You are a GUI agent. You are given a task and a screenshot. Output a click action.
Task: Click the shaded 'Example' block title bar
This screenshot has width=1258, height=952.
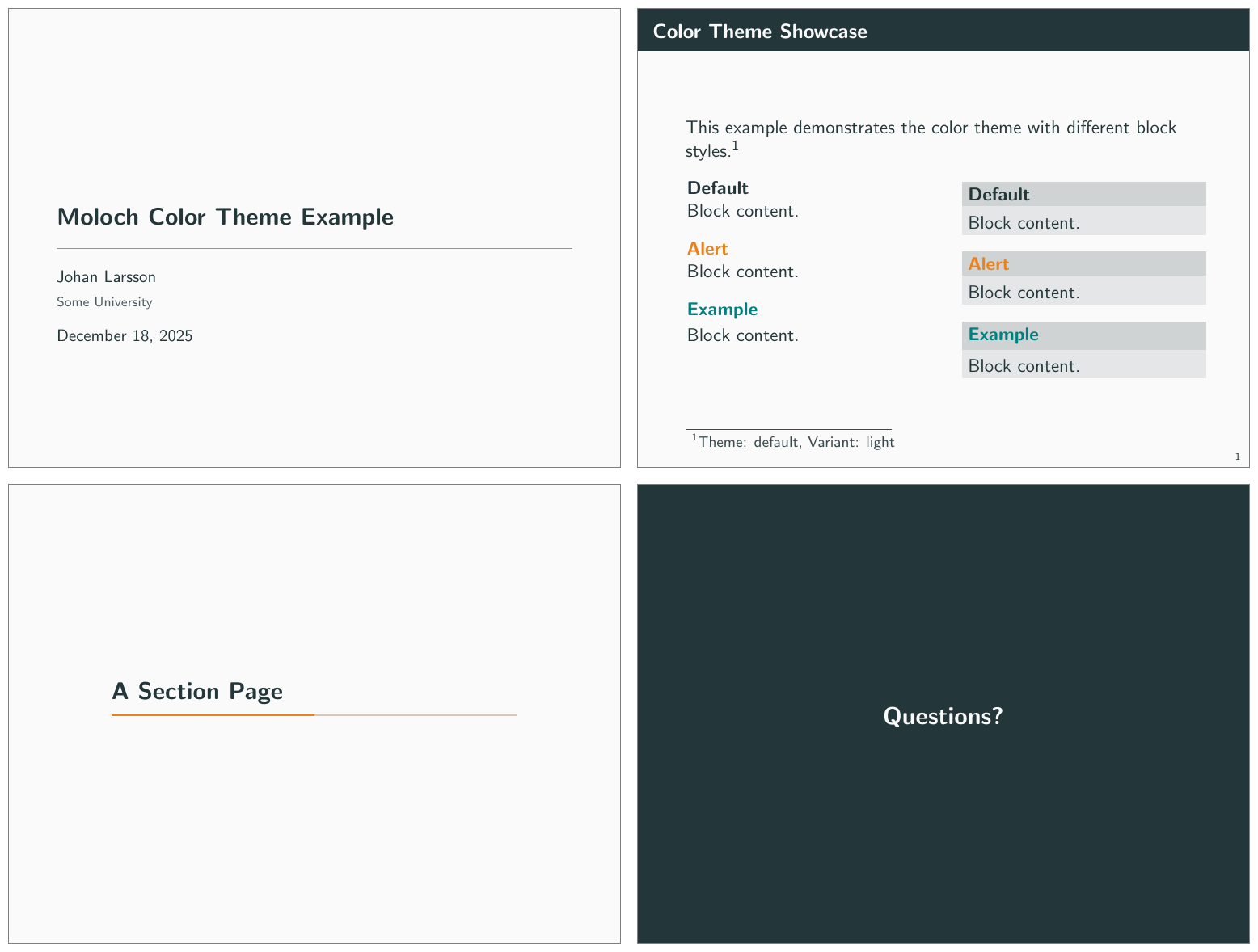click(1083, 335)
